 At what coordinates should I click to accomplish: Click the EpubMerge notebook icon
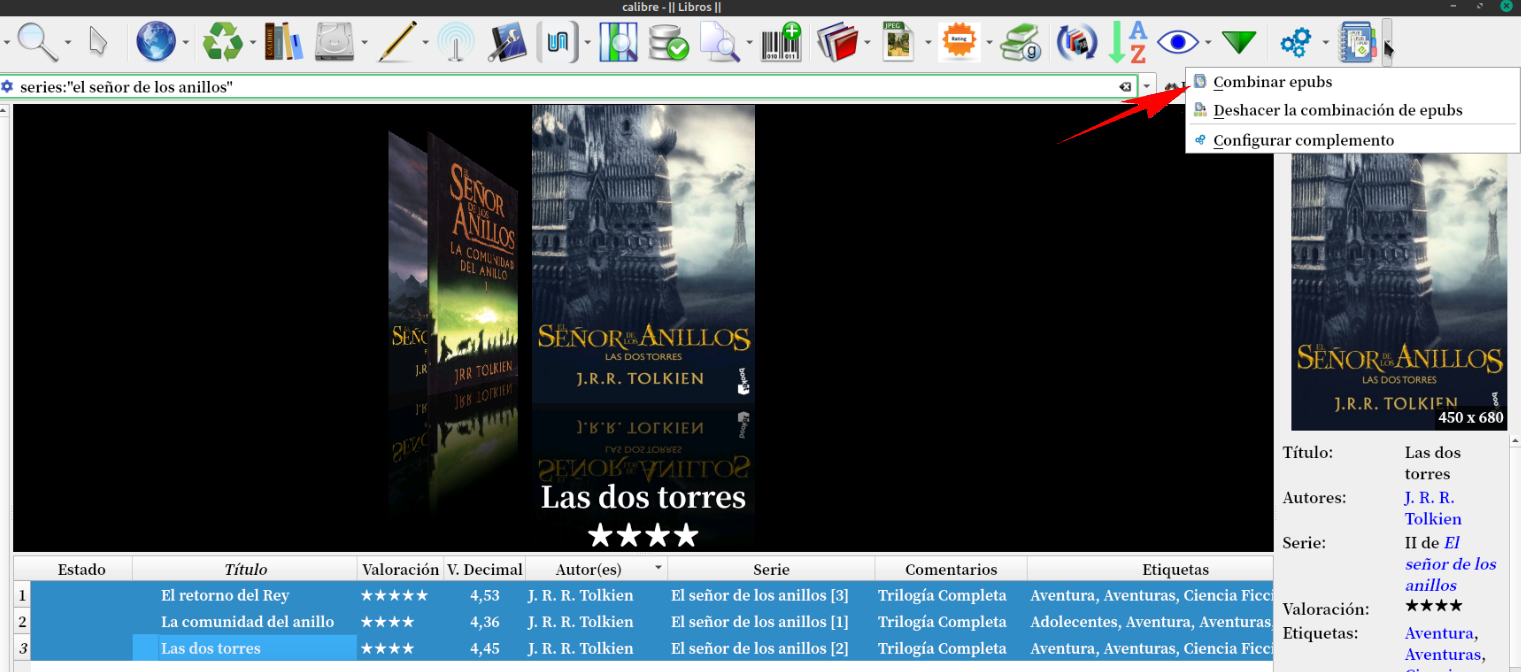(x=1357, y=42)
